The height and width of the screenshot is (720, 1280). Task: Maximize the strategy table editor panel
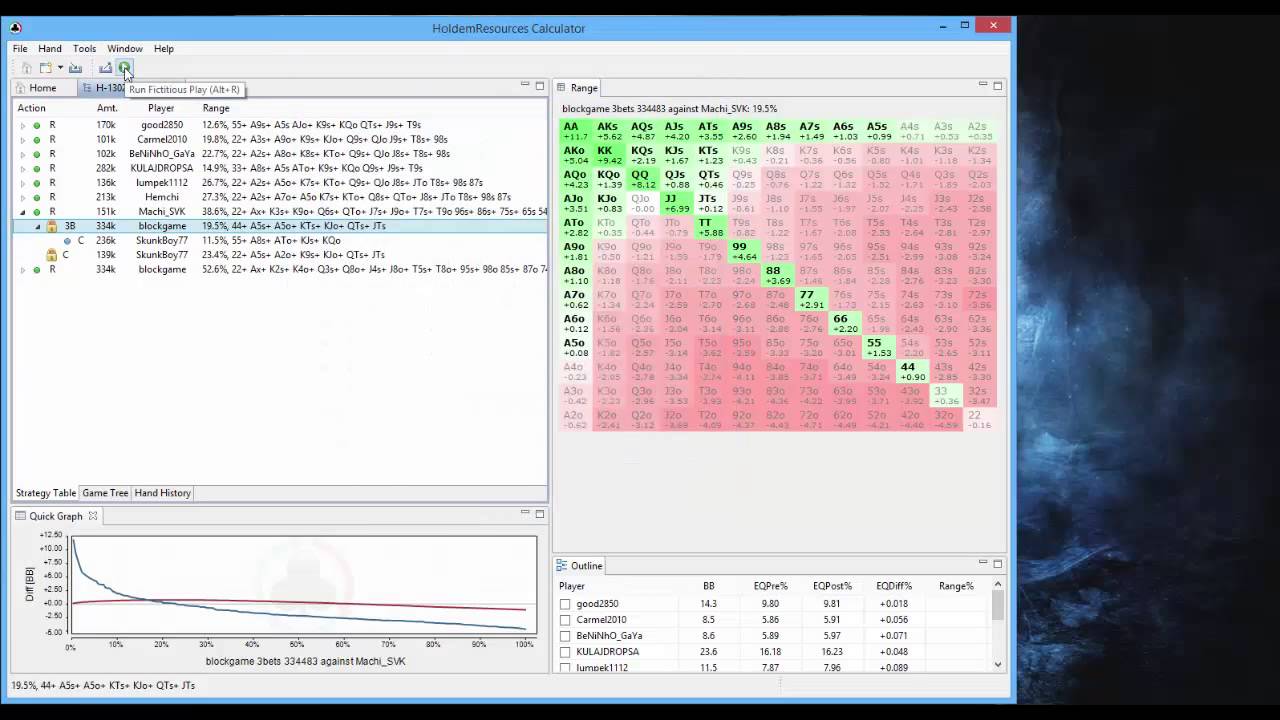[540, 86]
